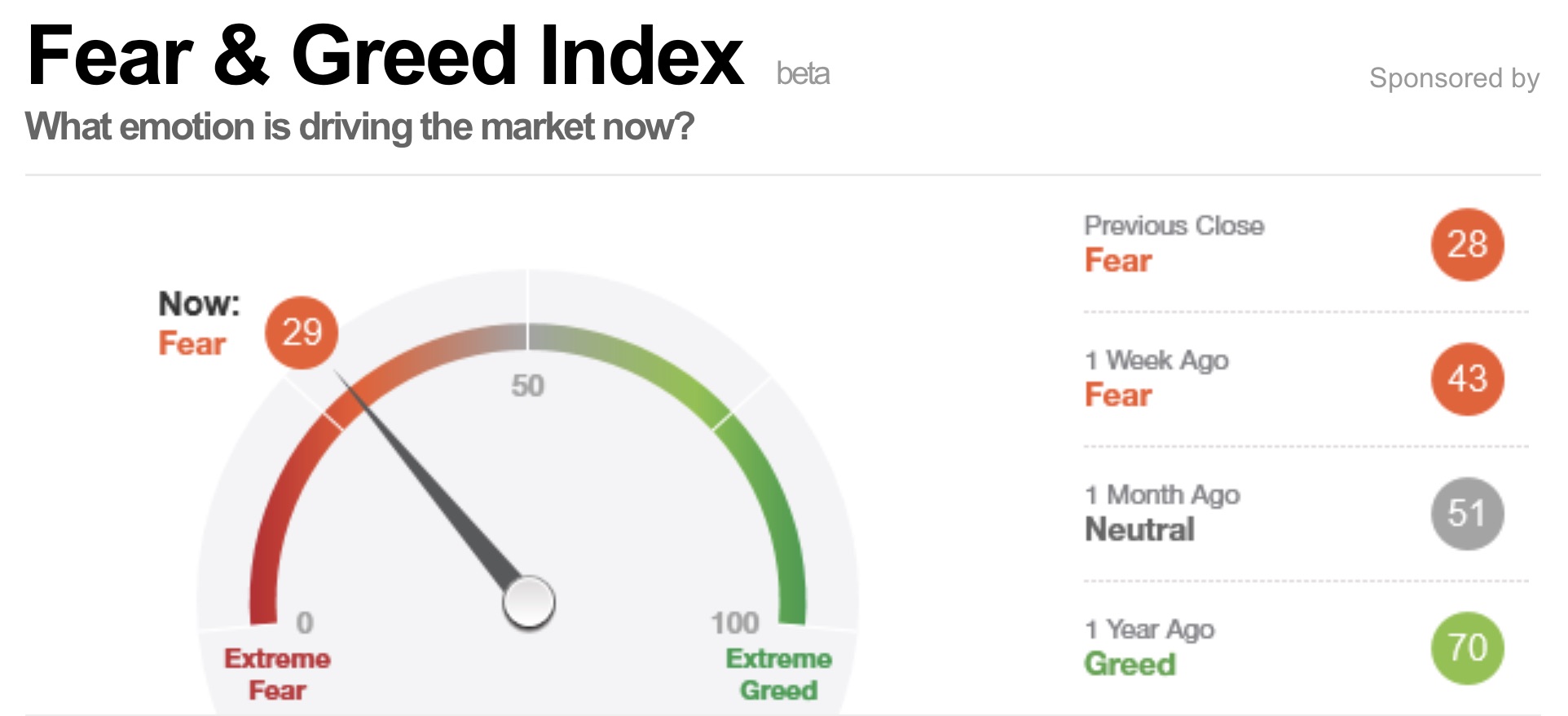Click the gray 51 month-ago badge
This screenshot has width=1568, height=716.
(1467, 514)
